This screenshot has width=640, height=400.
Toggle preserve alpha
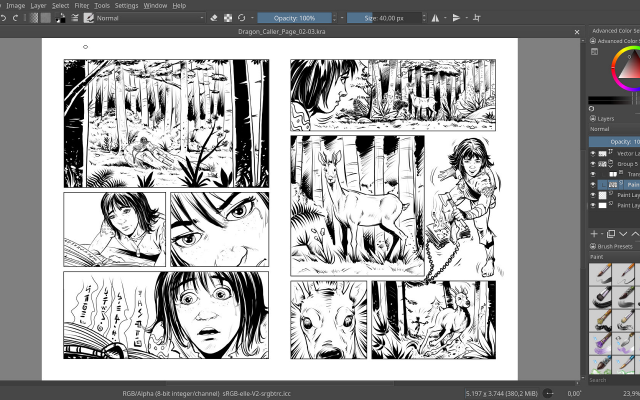(228, 18)
